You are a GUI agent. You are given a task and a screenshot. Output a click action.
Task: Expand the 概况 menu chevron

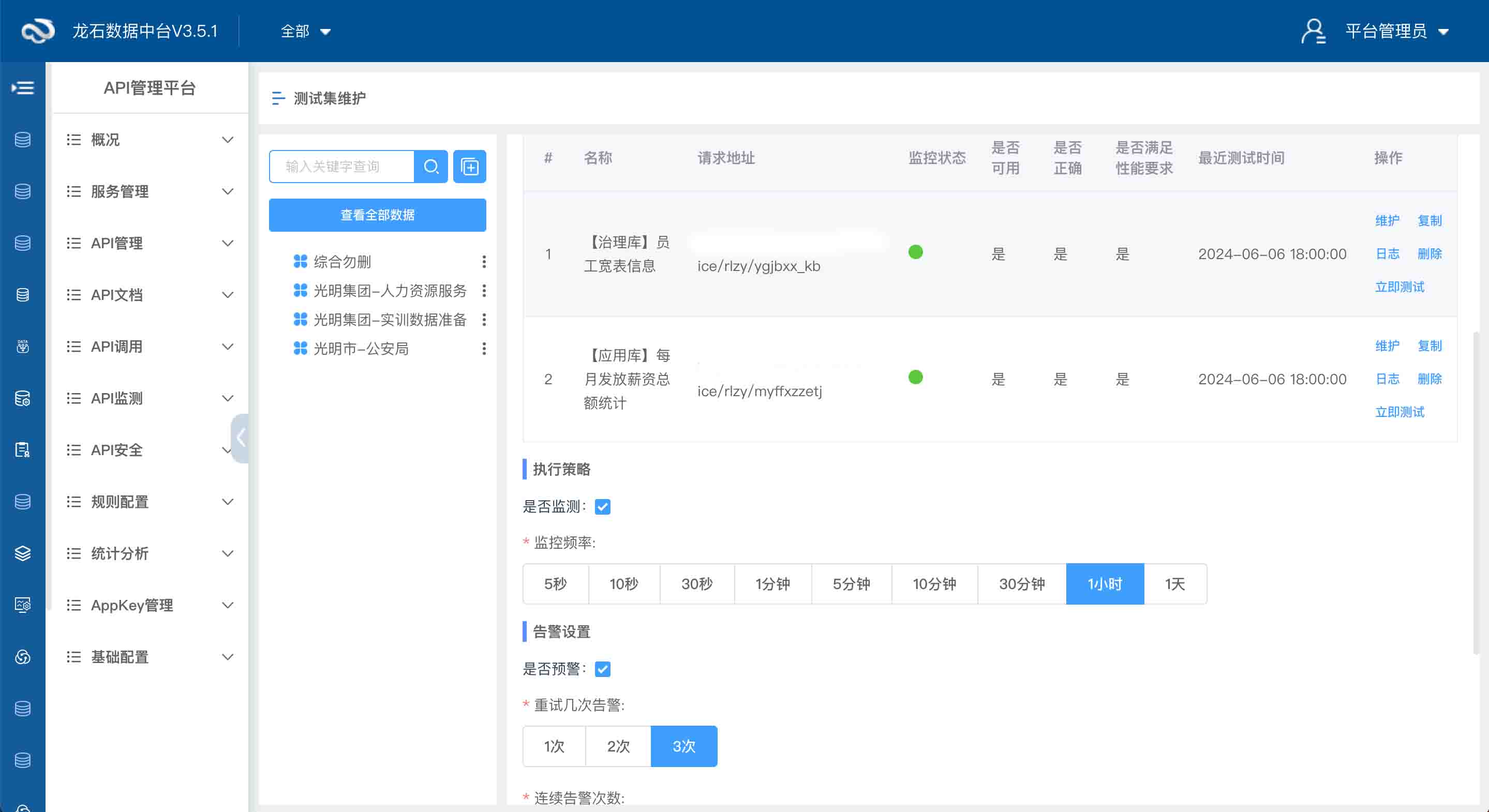tap(228, 140)
